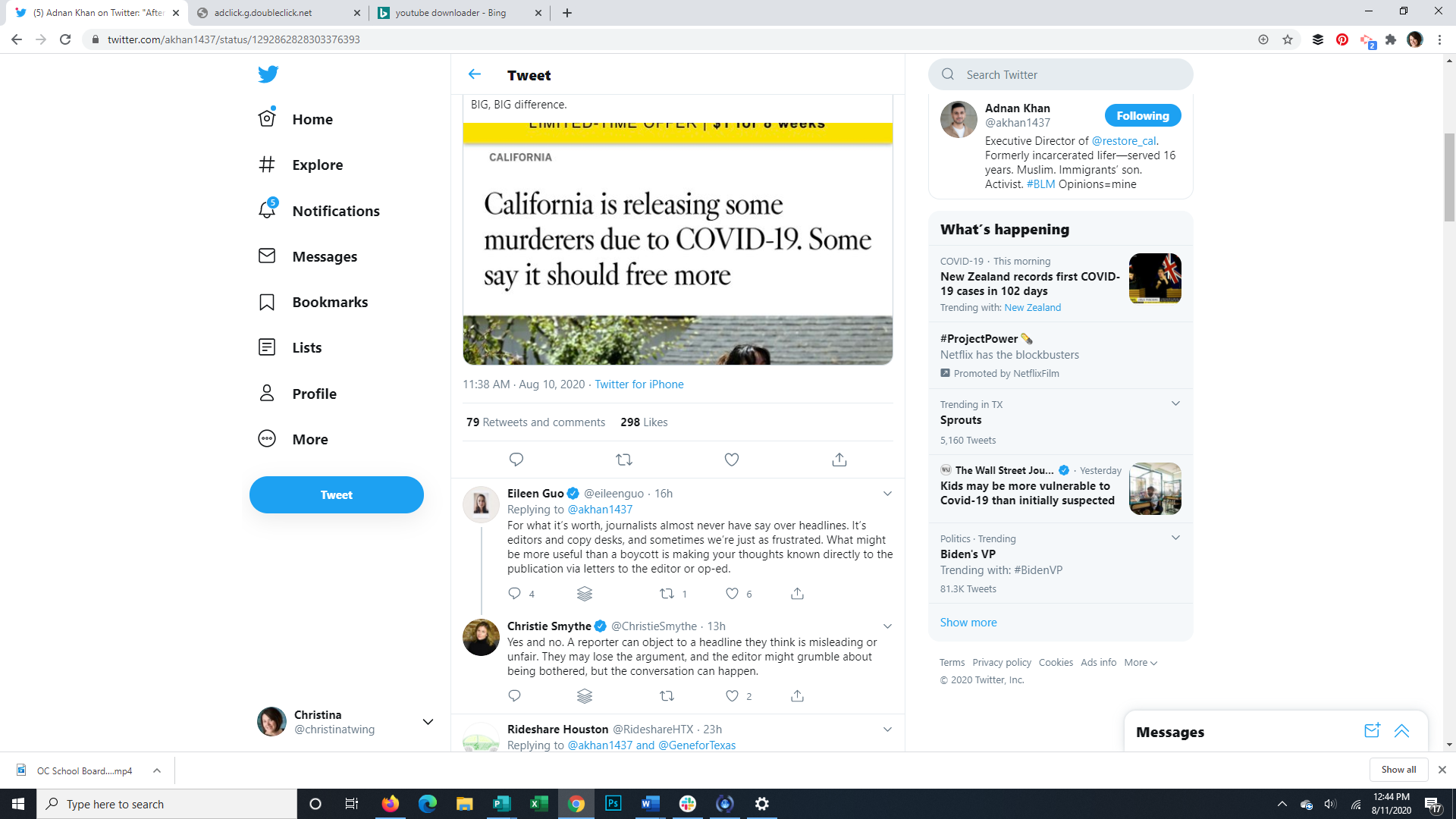The height and width of the screenshot is (819, 1456).
Task: Click the new message compose icon
Action: point(1372,731)
